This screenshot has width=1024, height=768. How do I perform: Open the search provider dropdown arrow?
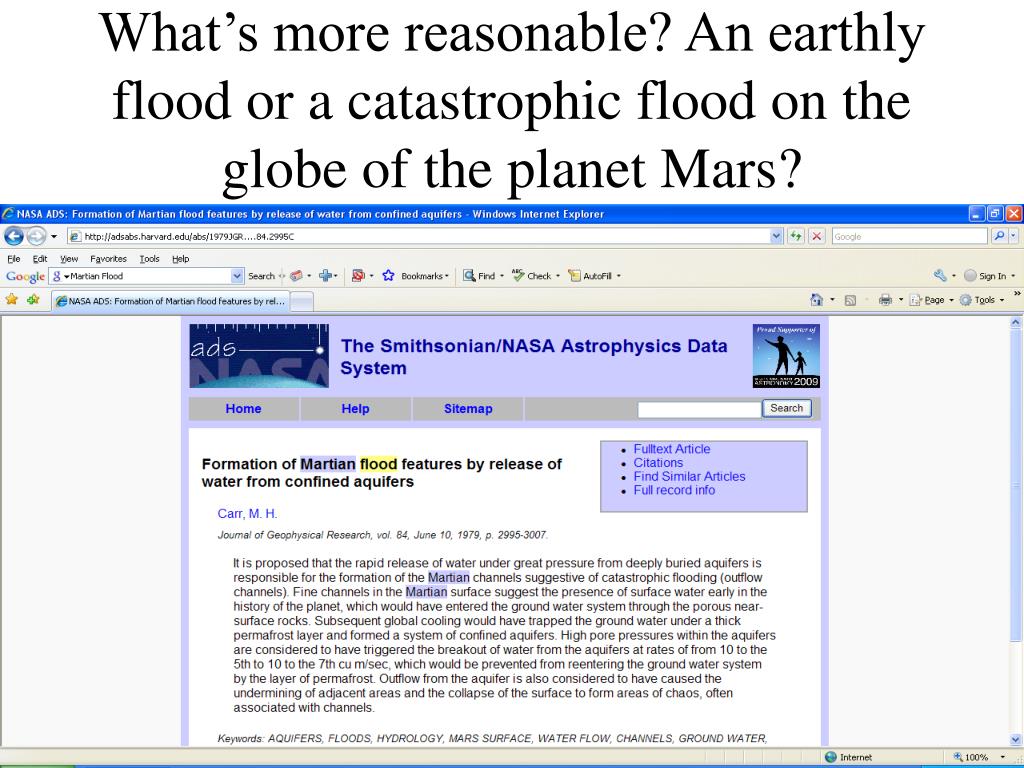pos(1013,236)
